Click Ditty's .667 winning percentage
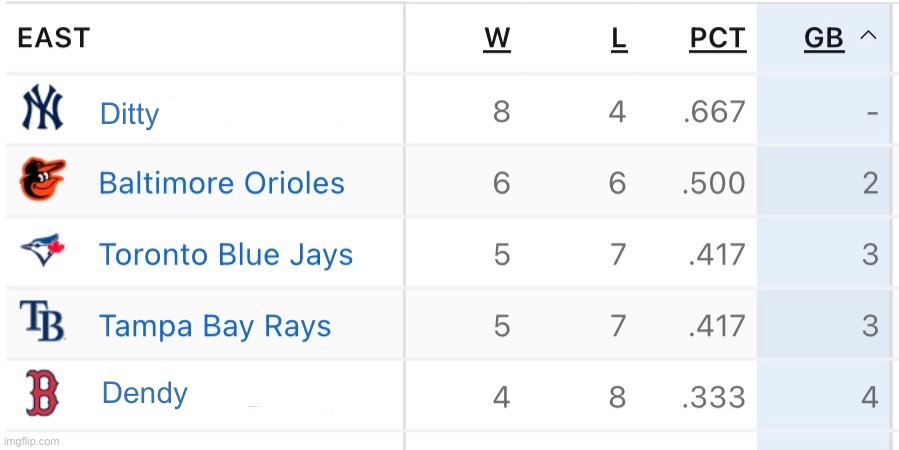The image size is (899, 450). [x=714, y=111]
